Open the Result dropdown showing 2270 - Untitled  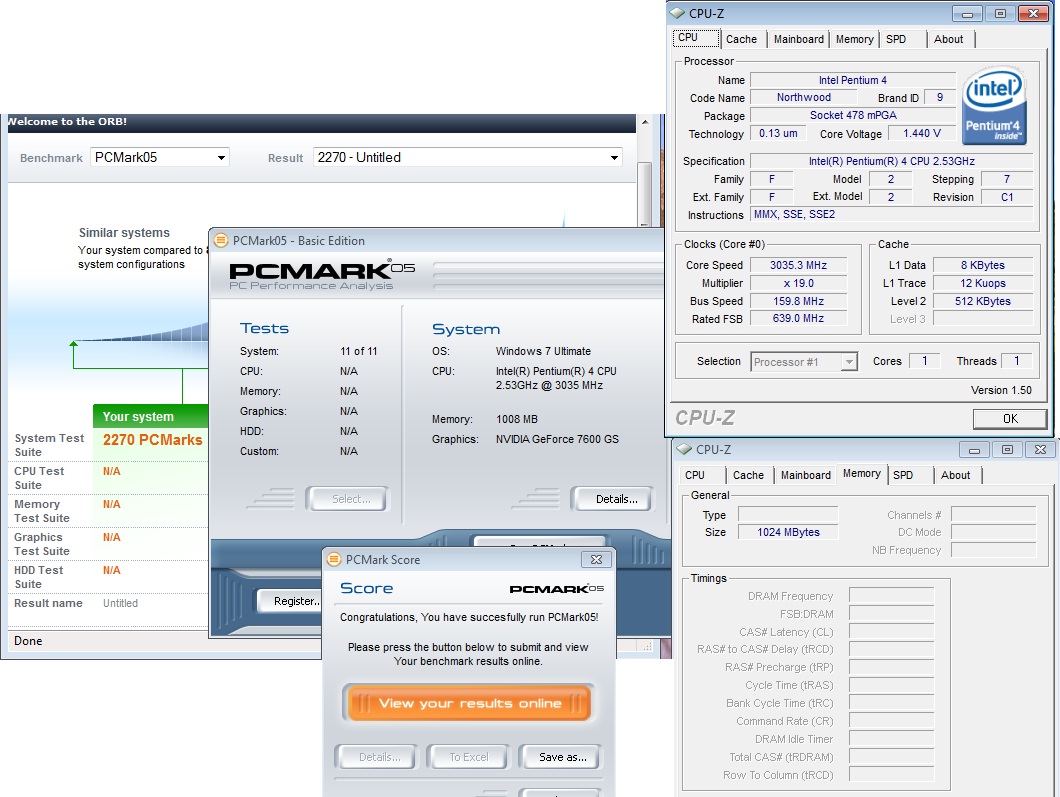[x=468, y=158]
